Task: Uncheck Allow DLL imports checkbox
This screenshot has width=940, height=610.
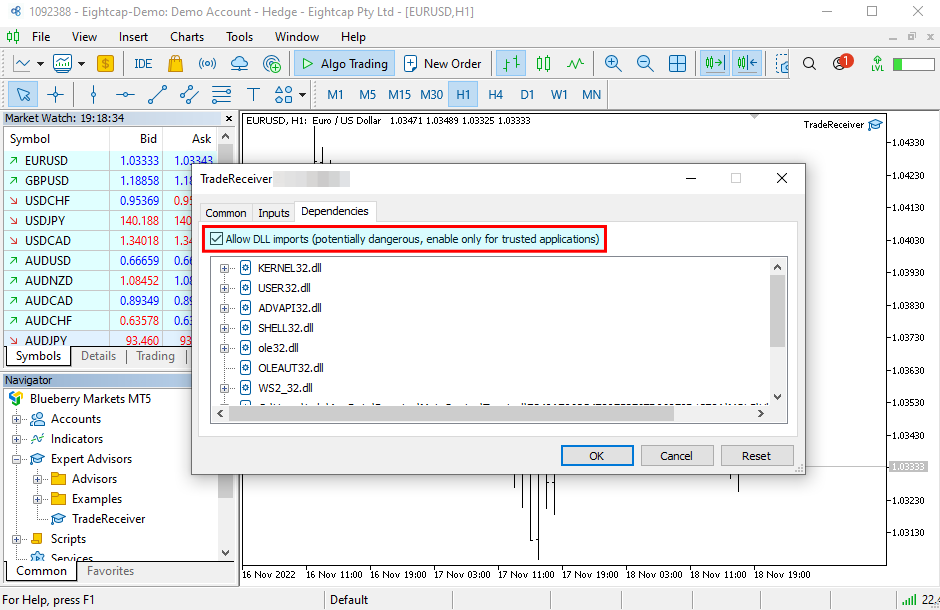Action: (217, 239)
